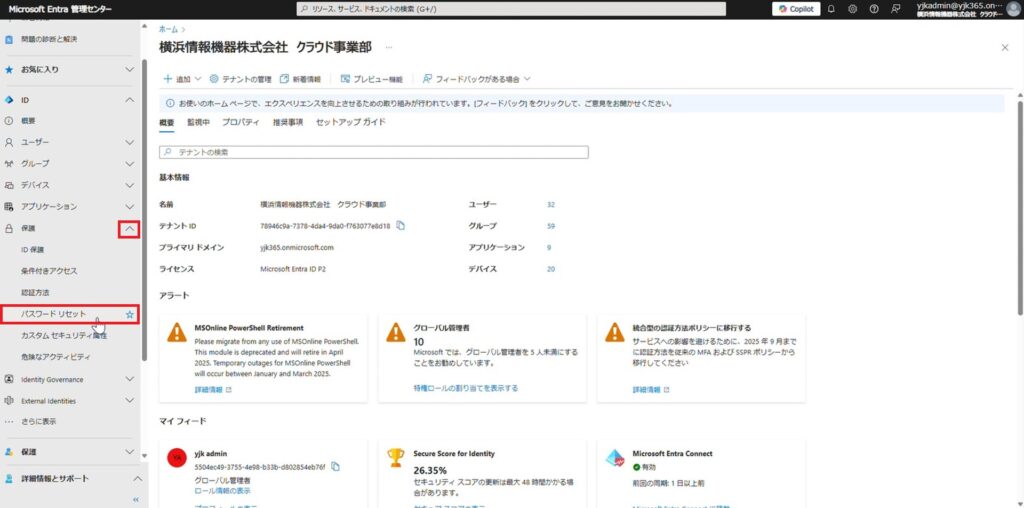Expand Identity Governance chevron

tap(129, 379)
